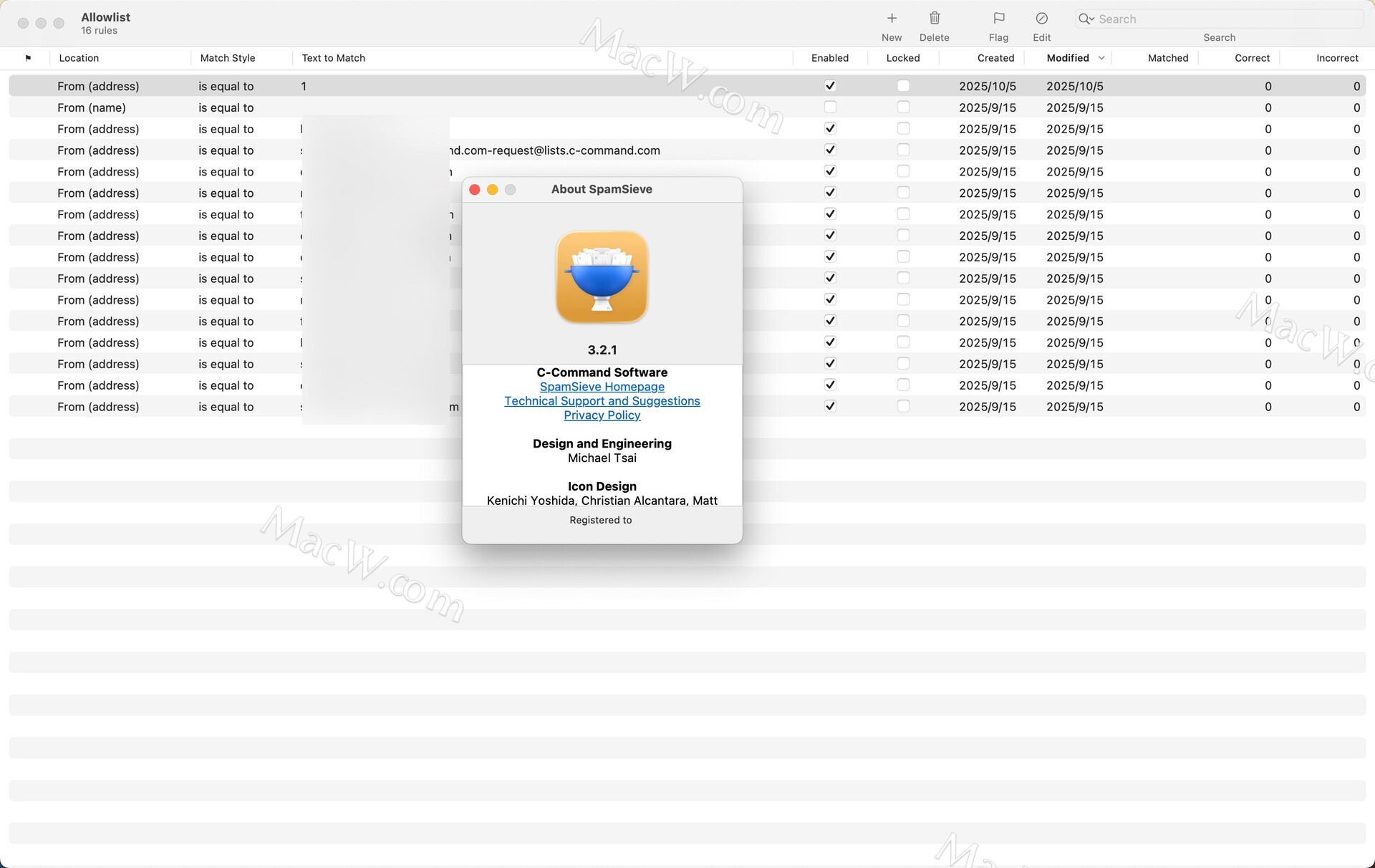
Task: Open the SpamSieve Homepage link
Action: [602, 387]
